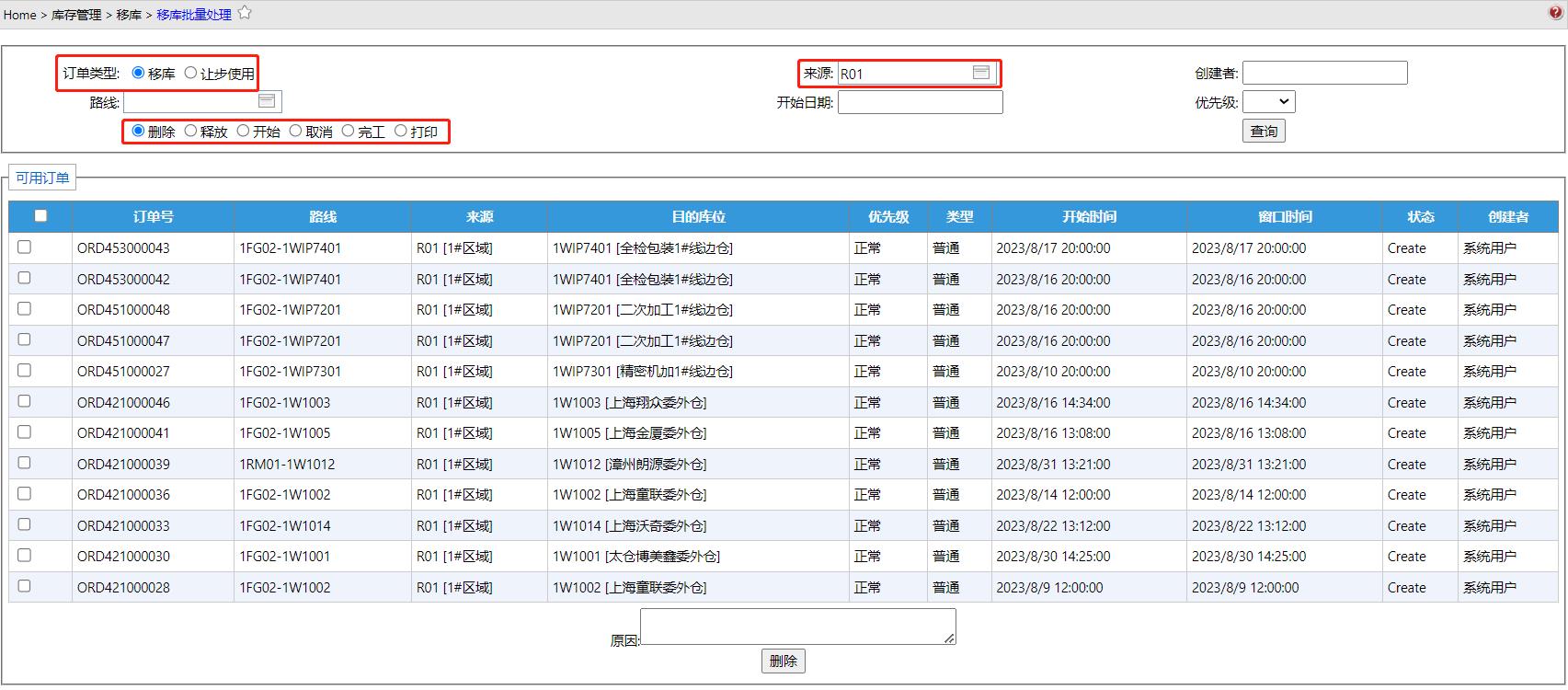Sort by 开始时间 column header
Viewport: 1568px width, 690px height.
pyautogui.click(x=1089, y=217)
